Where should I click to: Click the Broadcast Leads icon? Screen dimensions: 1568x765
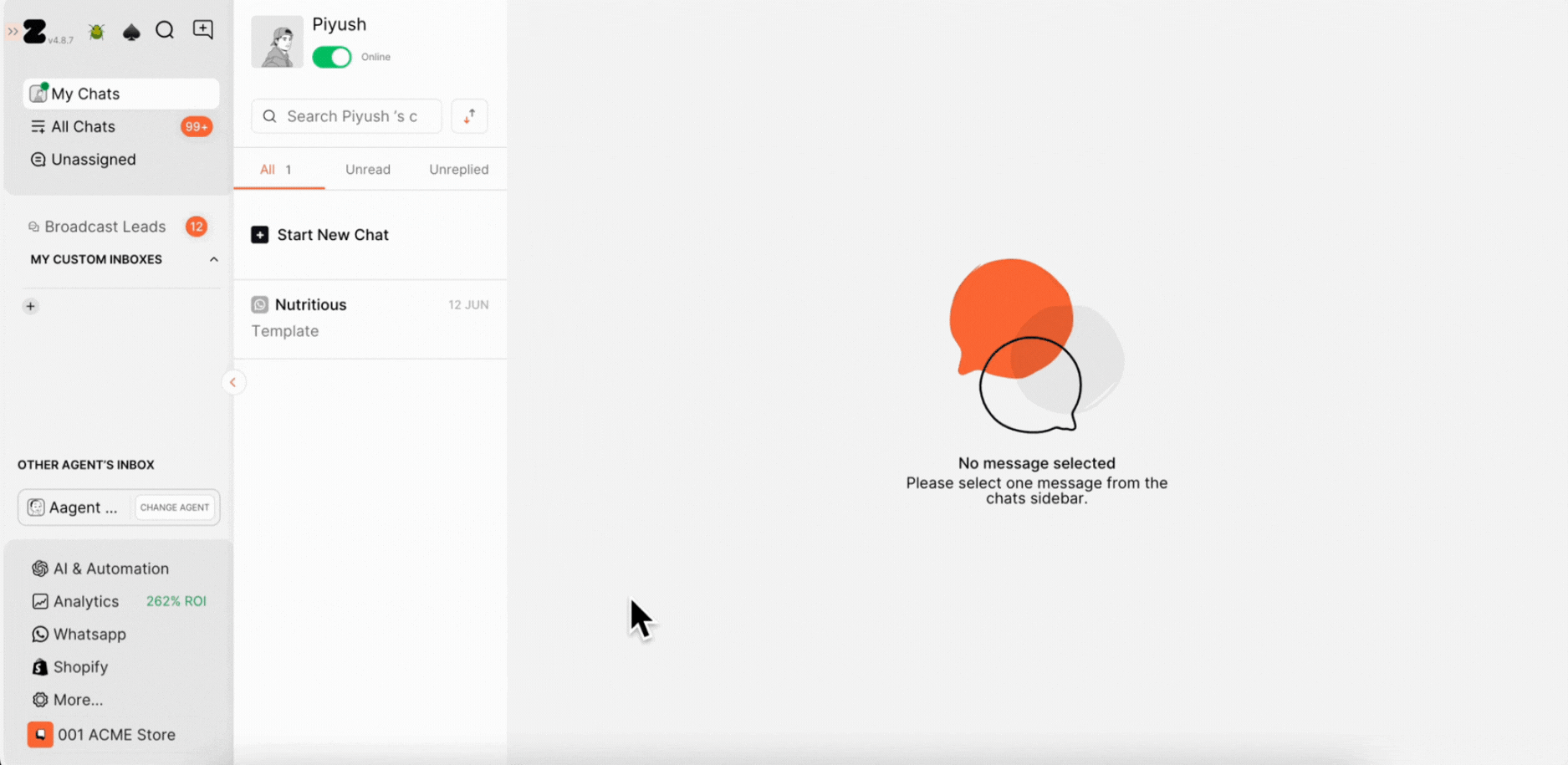coord(33,227)
